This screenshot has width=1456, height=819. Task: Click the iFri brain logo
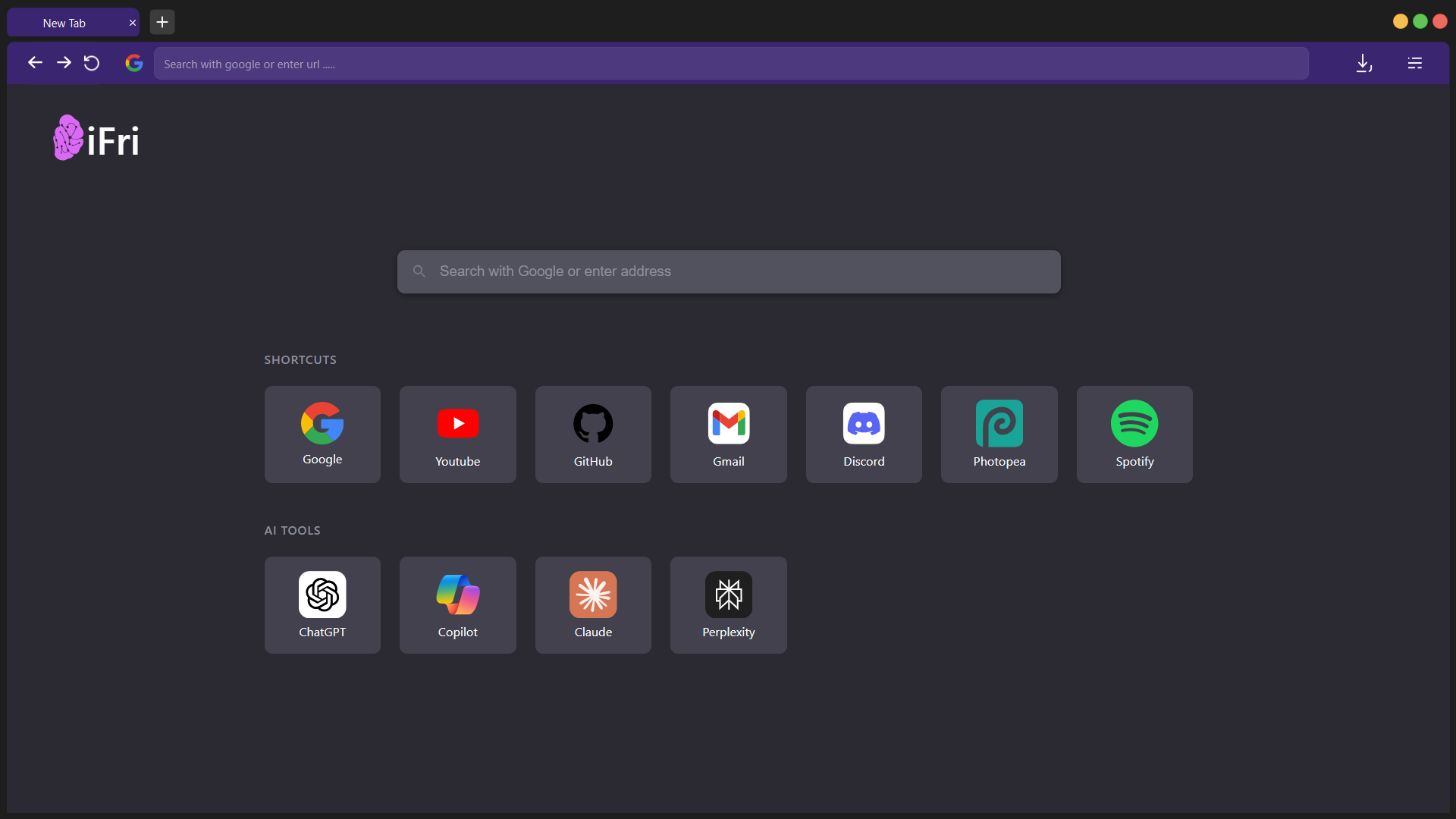[x=67, y=137]
